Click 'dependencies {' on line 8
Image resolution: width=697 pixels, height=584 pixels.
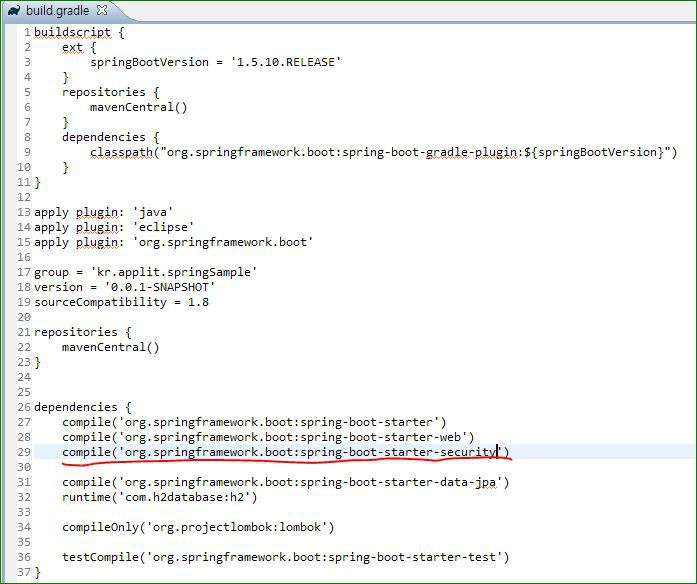[111, 137]
